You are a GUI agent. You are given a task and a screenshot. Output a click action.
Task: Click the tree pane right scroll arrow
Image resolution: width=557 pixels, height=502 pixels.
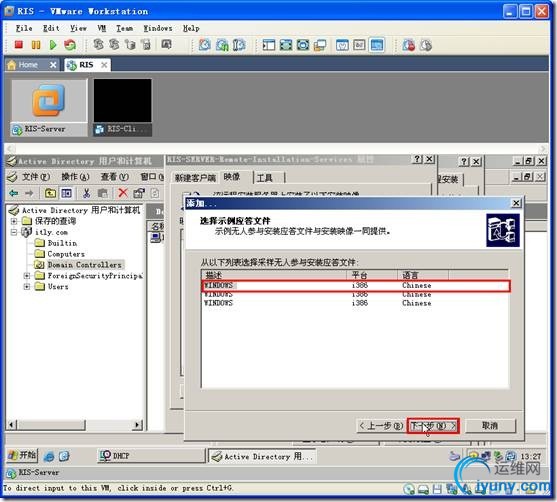point(137,424)
